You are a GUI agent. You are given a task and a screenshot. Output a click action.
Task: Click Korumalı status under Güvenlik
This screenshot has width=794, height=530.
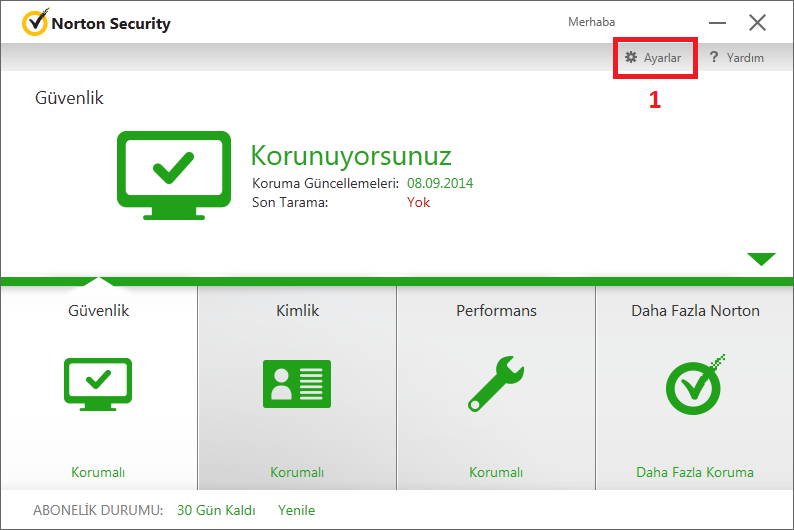click(98, 472)
